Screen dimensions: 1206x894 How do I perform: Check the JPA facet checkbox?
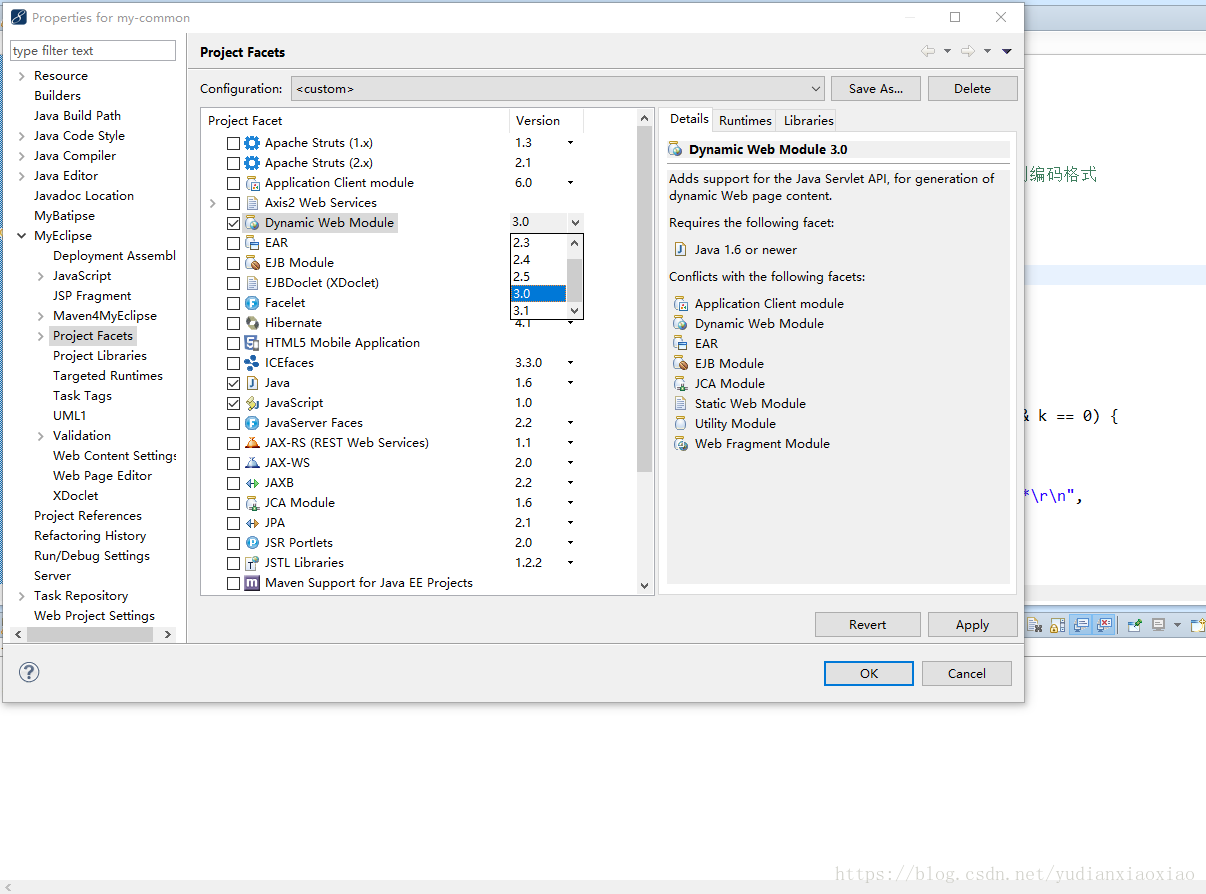[234, 523]
